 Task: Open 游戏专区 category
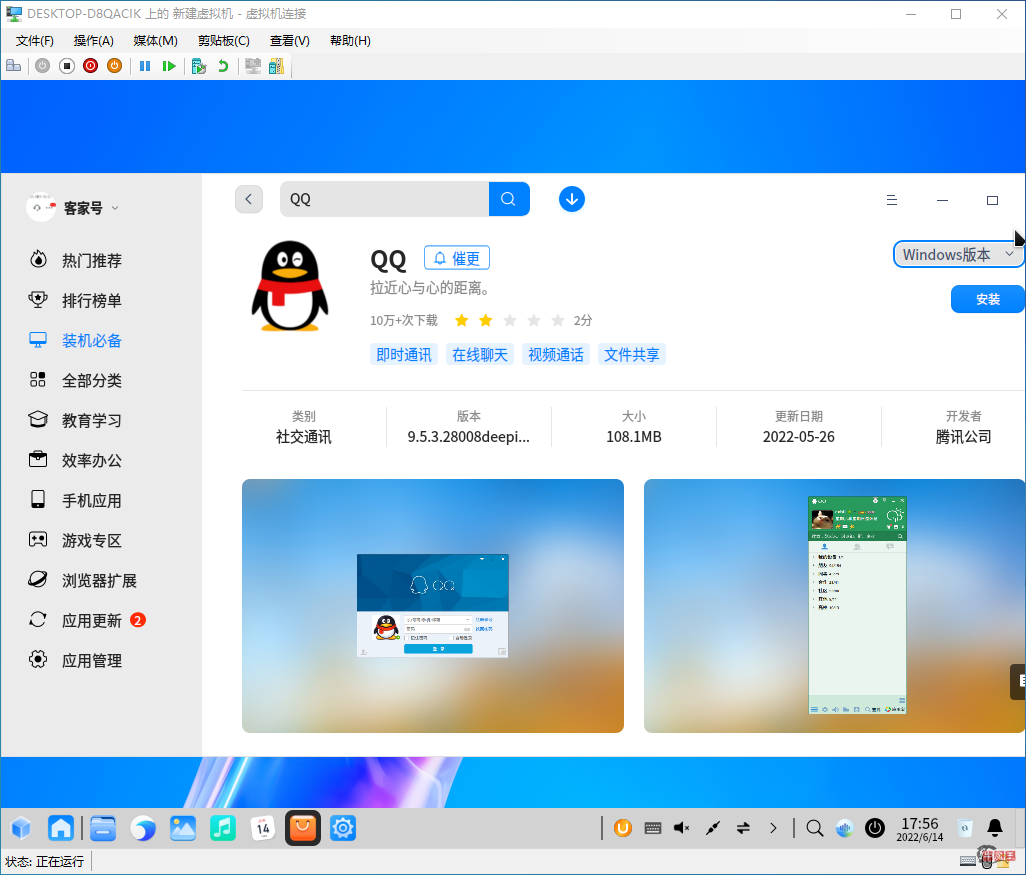coord(92,541)
